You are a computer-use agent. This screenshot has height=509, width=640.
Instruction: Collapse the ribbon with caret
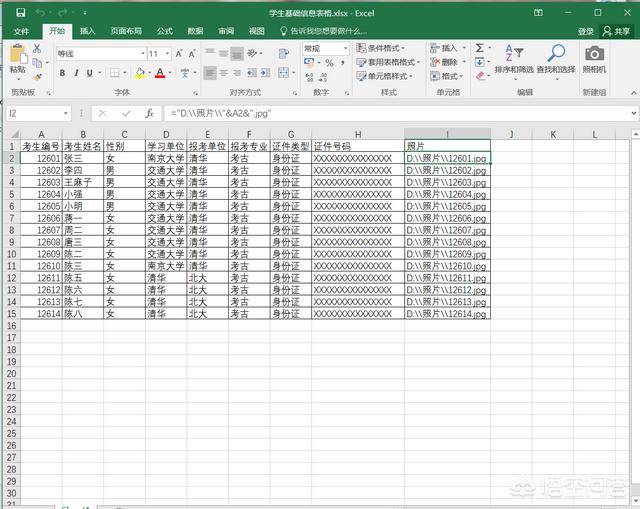click(633, 93)
